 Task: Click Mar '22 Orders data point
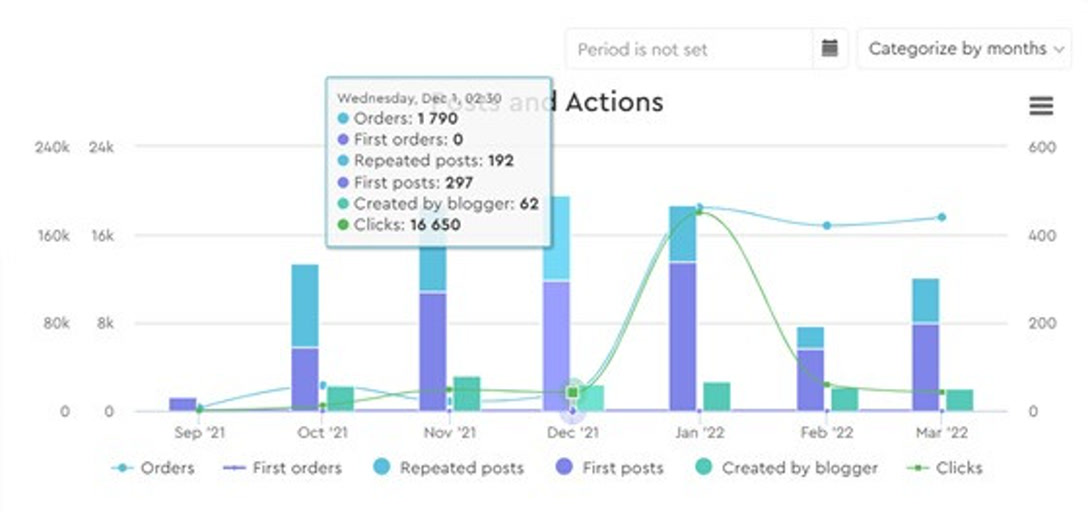pos(942,217)
